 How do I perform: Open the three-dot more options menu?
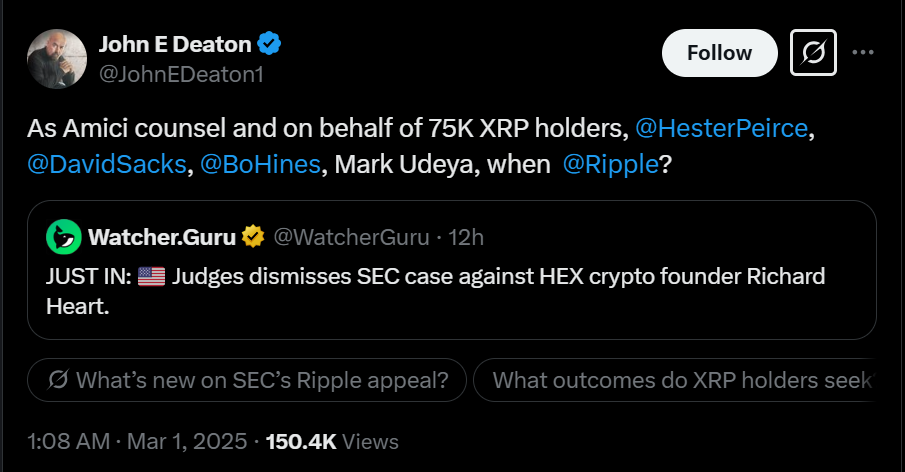point(863,53)
